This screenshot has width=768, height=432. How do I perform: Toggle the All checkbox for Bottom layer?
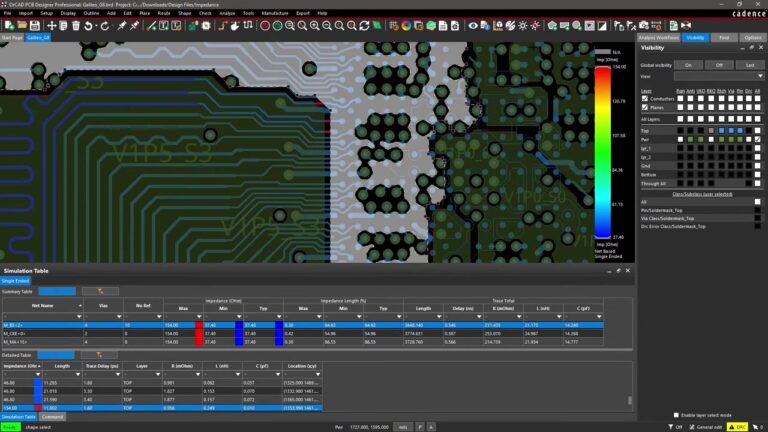click(758, 175)
